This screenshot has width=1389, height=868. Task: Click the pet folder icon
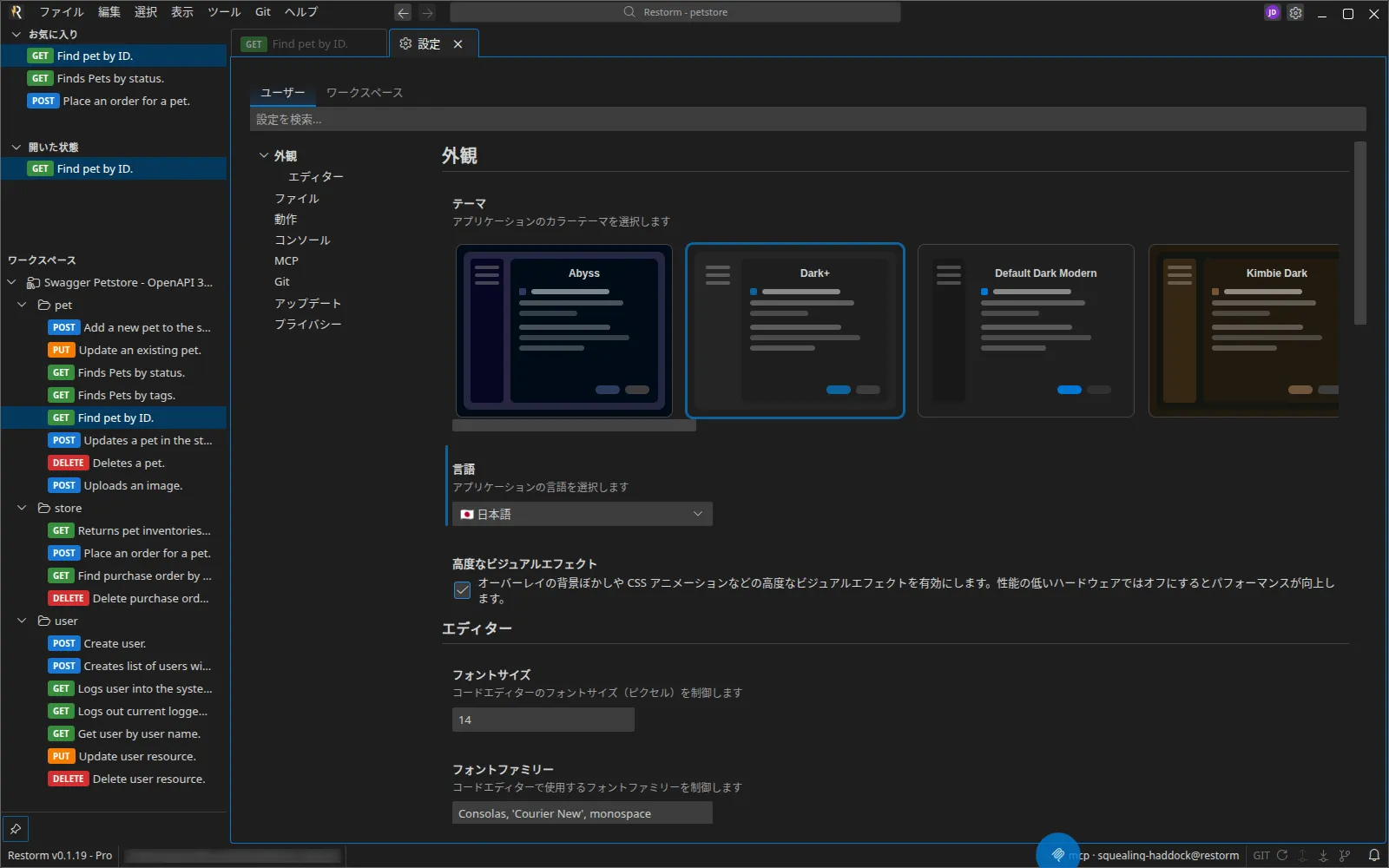(x=44, y=305)
